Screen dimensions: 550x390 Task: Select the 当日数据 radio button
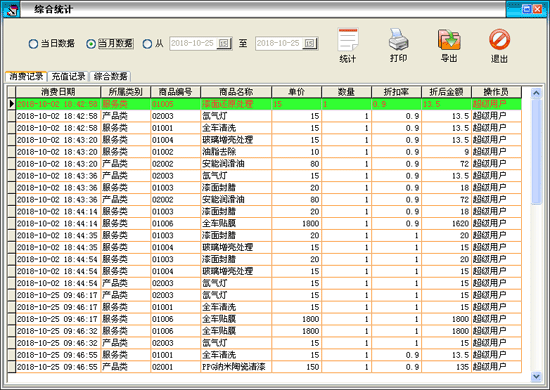[x=33, y=44]
